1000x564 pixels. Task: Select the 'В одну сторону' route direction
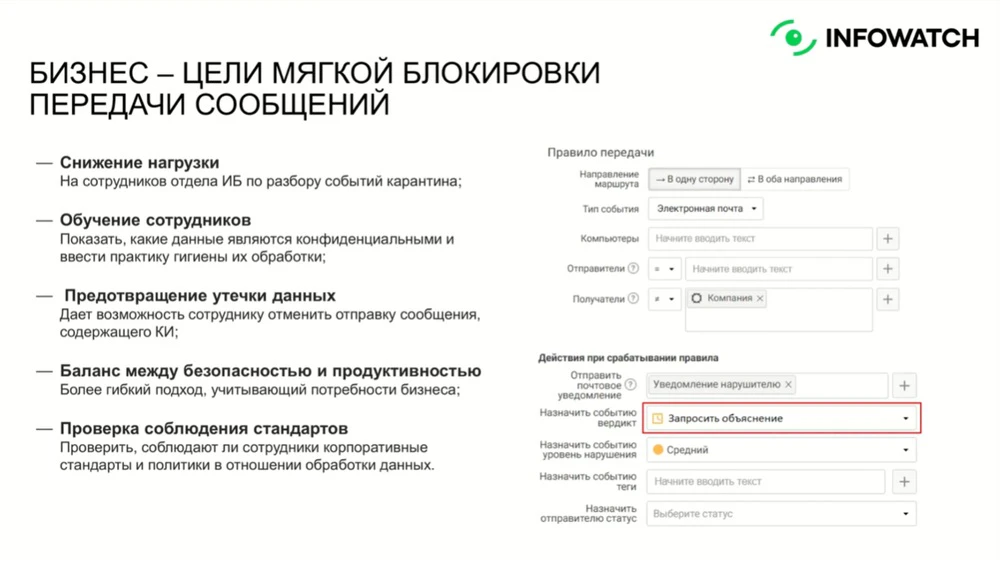click(695, 179)
